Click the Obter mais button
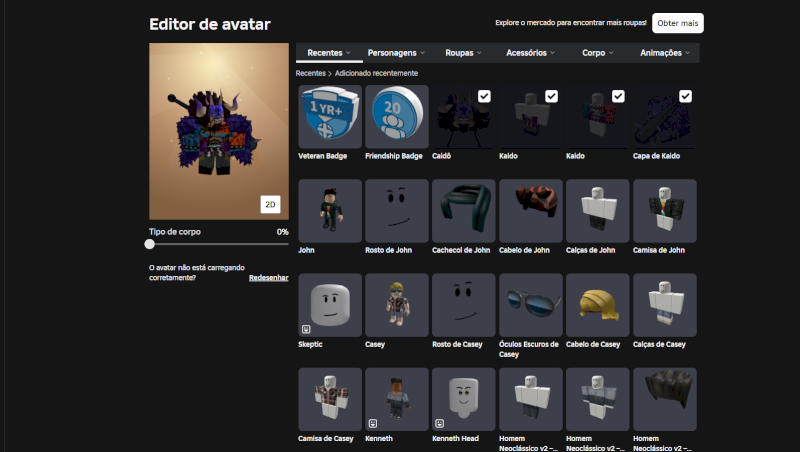The height and width of the screenshot is (452, 800). click(x=678, y=23)
